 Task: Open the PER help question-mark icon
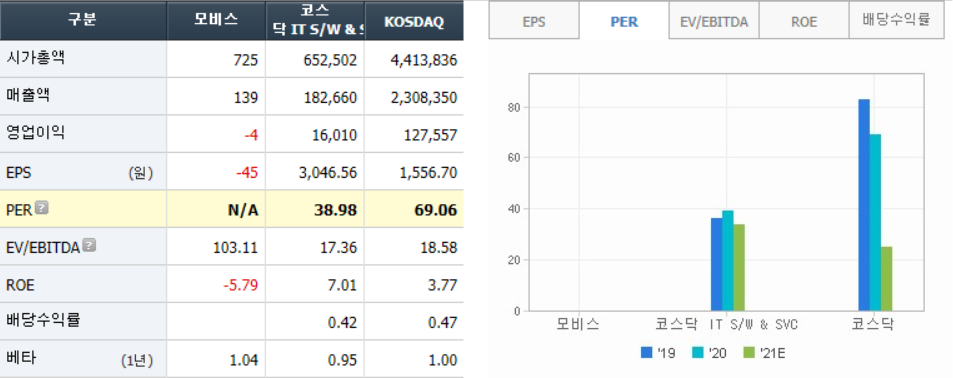41,208
